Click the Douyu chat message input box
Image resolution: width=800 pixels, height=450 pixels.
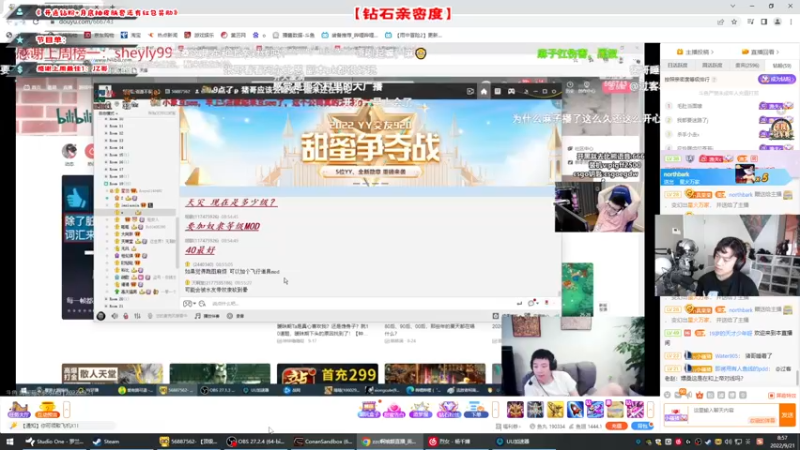(735, 415)
